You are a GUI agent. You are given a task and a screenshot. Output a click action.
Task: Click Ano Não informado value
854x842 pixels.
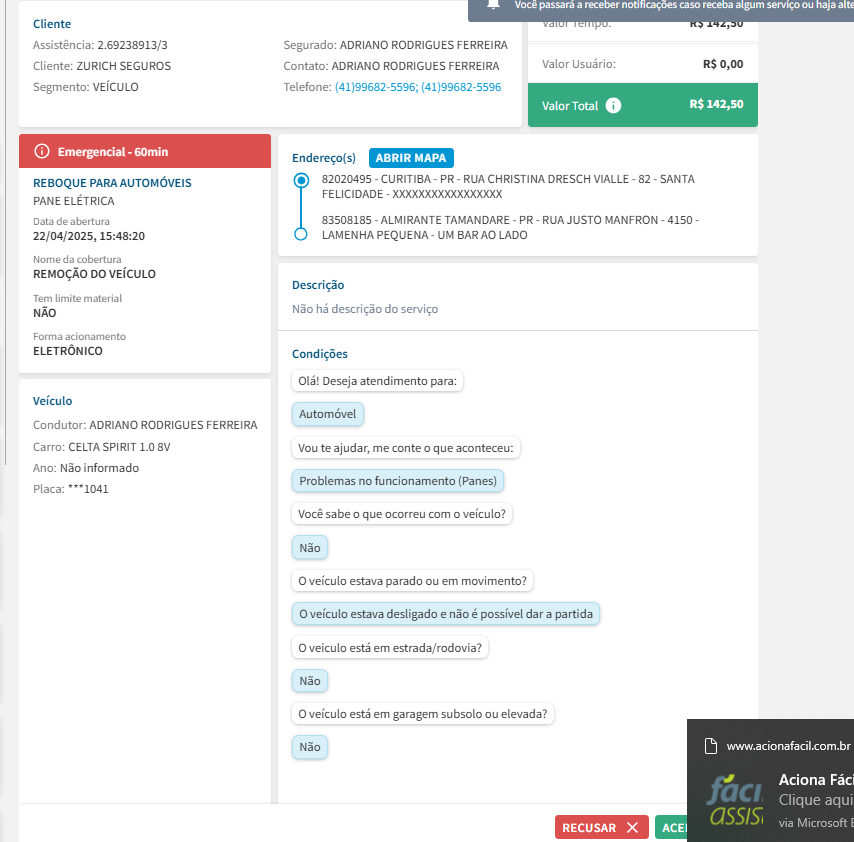pyautogui.click(x=99, y=468)
